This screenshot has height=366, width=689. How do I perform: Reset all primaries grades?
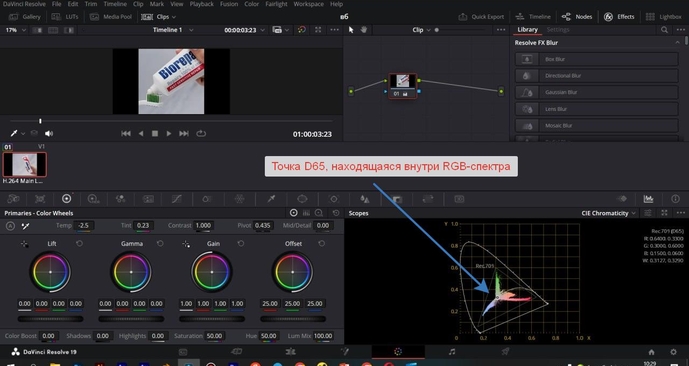(x=336, y=213)
